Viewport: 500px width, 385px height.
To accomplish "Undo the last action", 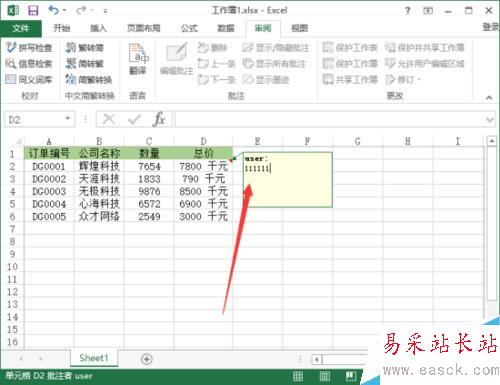I will click(54, 10).
